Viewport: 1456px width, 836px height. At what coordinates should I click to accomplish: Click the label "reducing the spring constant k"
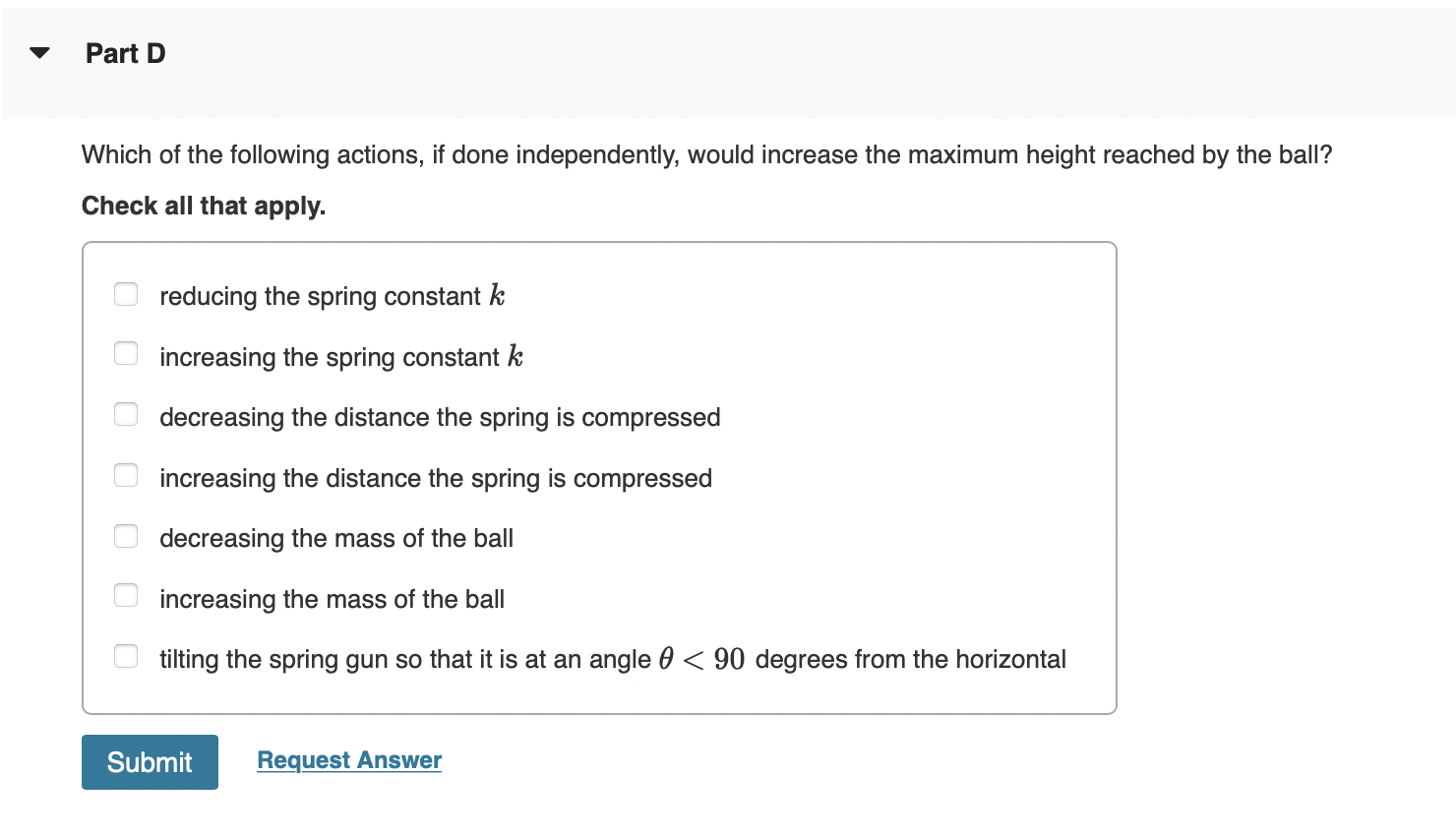coord(332,295)
